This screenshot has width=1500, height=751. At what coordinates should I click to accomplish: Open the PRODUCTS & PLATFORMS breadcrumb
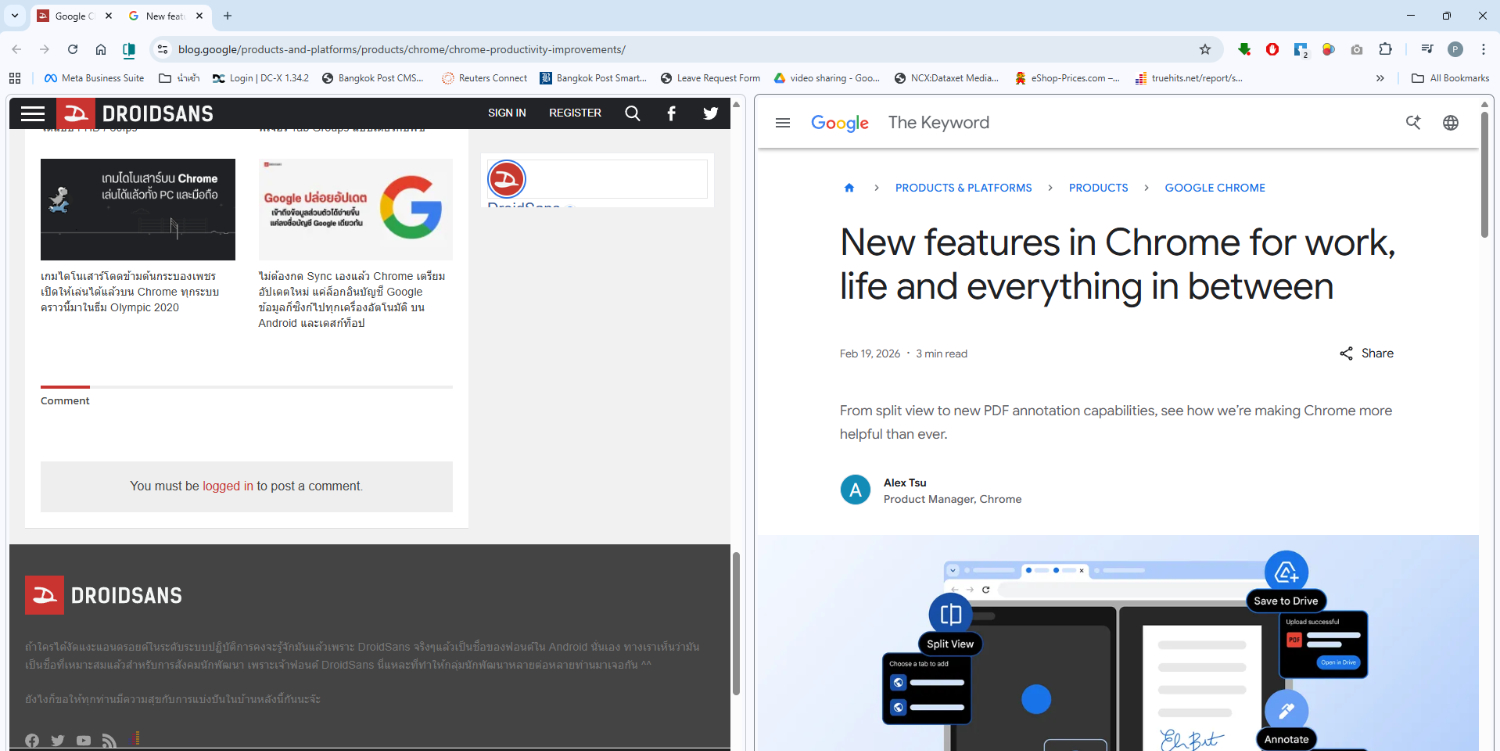pyautogui.click(x=963, y=188)
